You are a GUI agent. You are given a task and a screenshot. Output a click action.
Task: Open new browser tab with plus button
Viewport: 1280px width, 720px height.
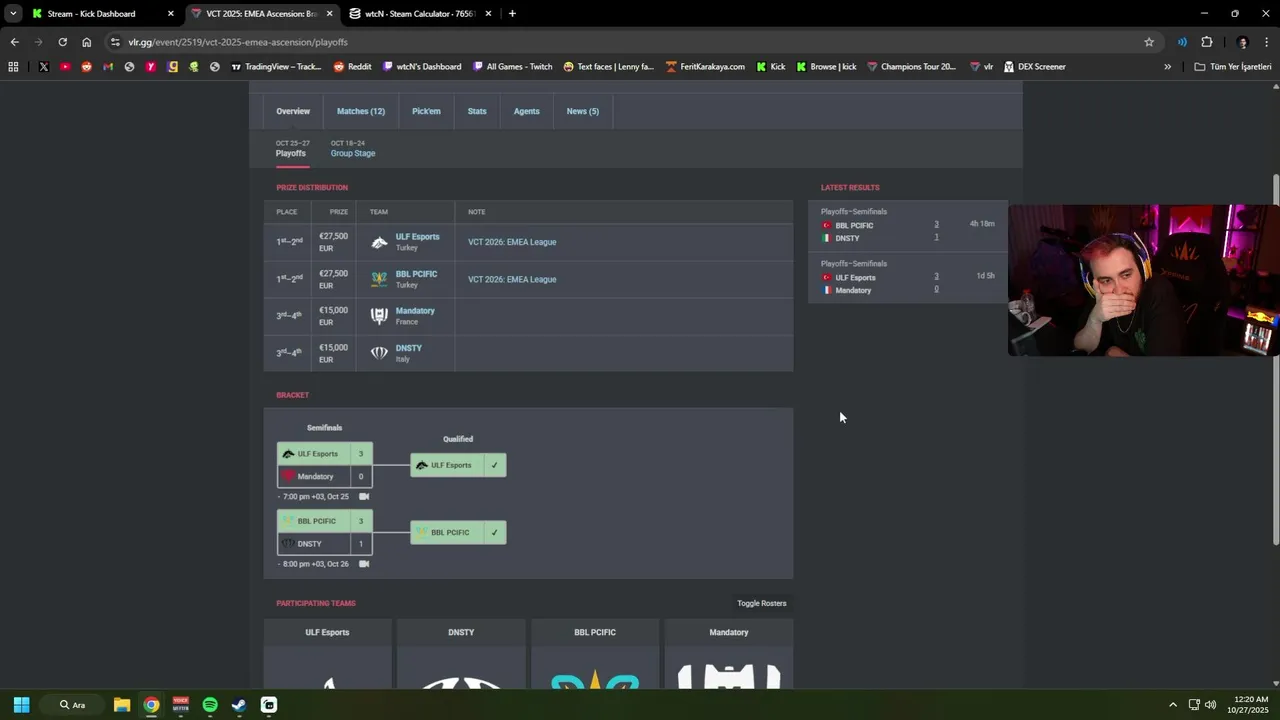pos(512,14)
